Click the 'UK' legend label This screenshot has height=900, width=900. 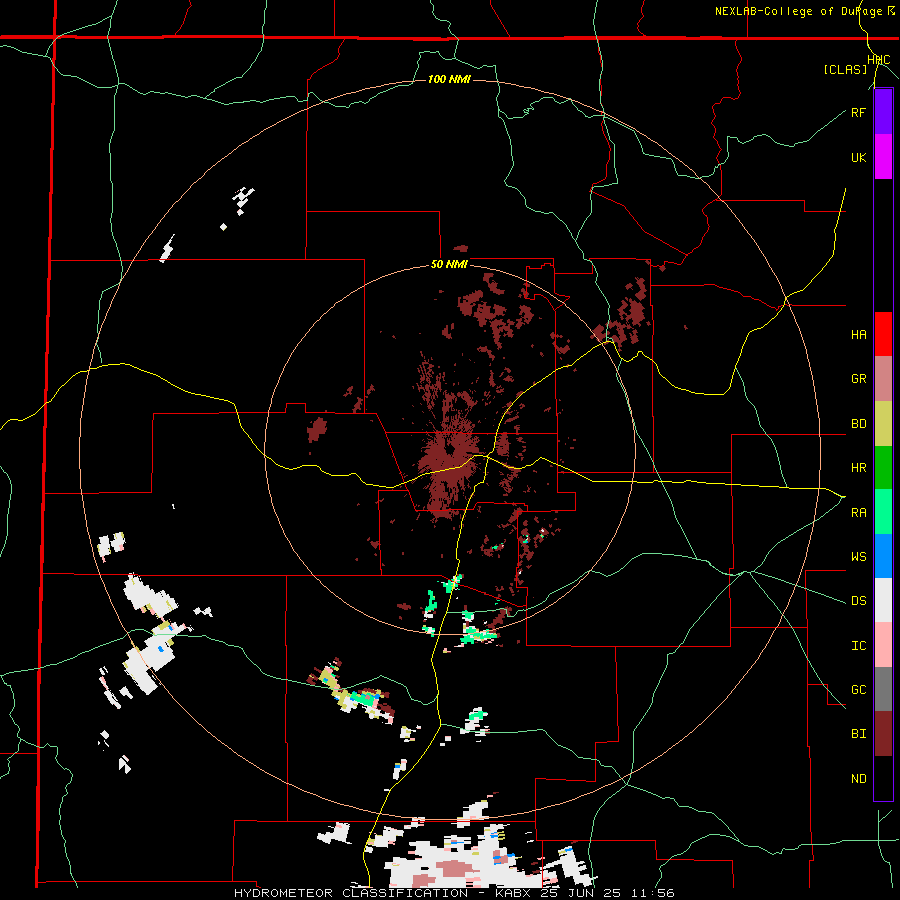(x=858, y=157)
